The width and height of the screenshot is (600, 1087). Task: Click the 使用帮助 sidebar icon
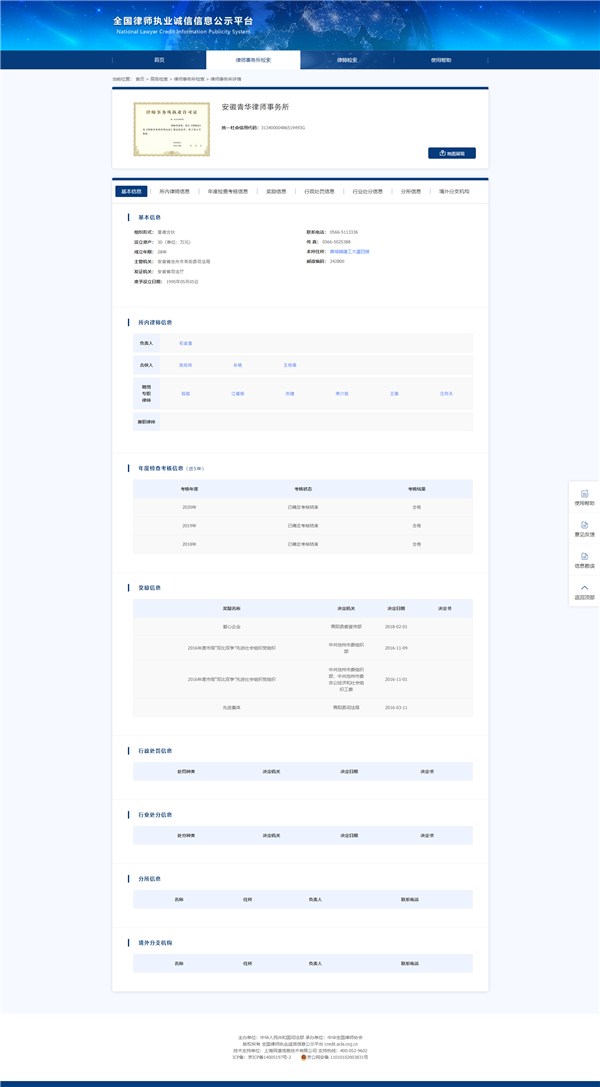[x=584, y=495]
